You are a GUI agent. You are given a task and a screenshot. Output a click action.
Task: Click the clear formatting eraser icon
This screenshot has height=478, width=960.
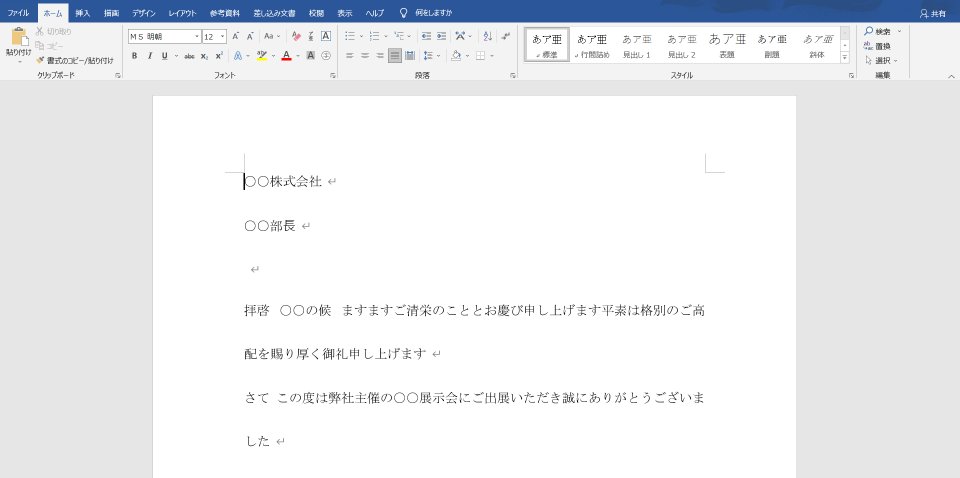click(296, 36)
